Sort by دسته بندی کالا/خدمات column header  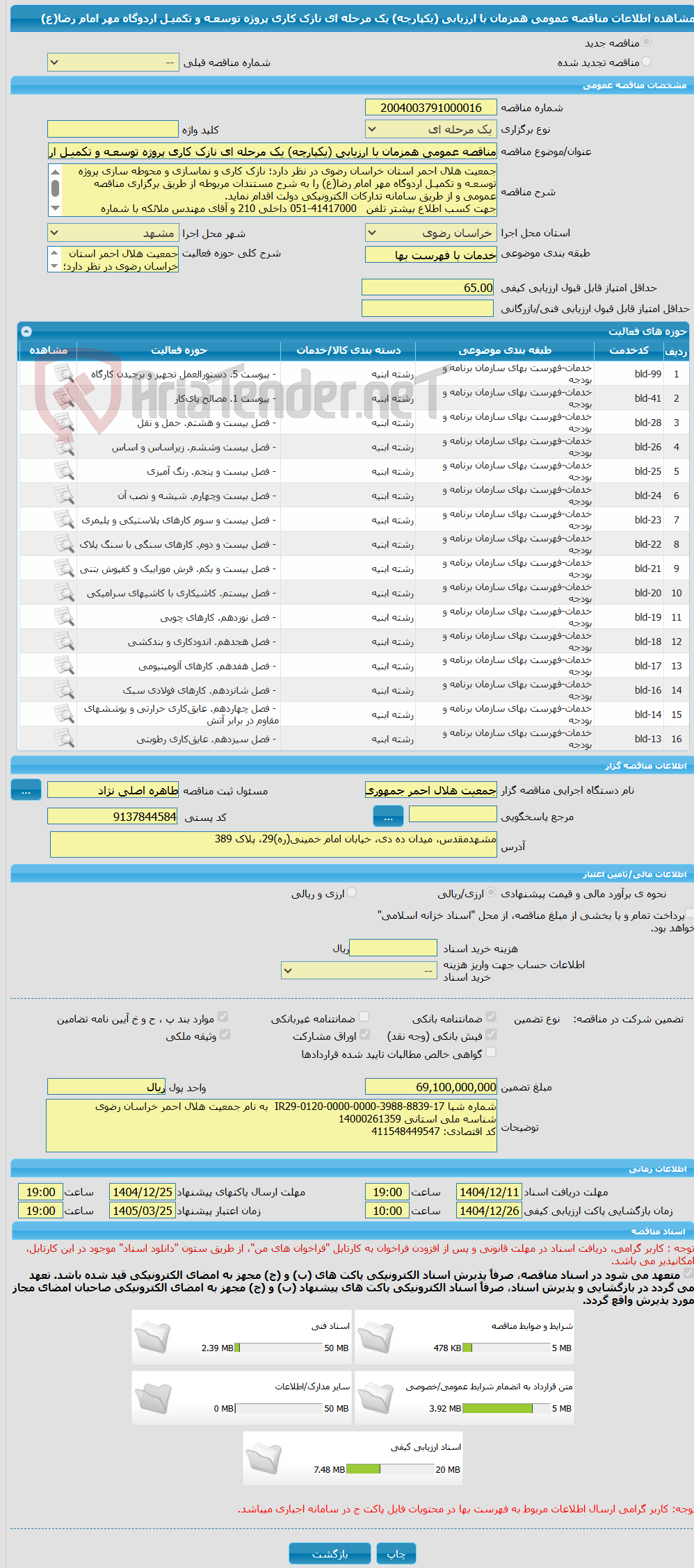[348, 350]
